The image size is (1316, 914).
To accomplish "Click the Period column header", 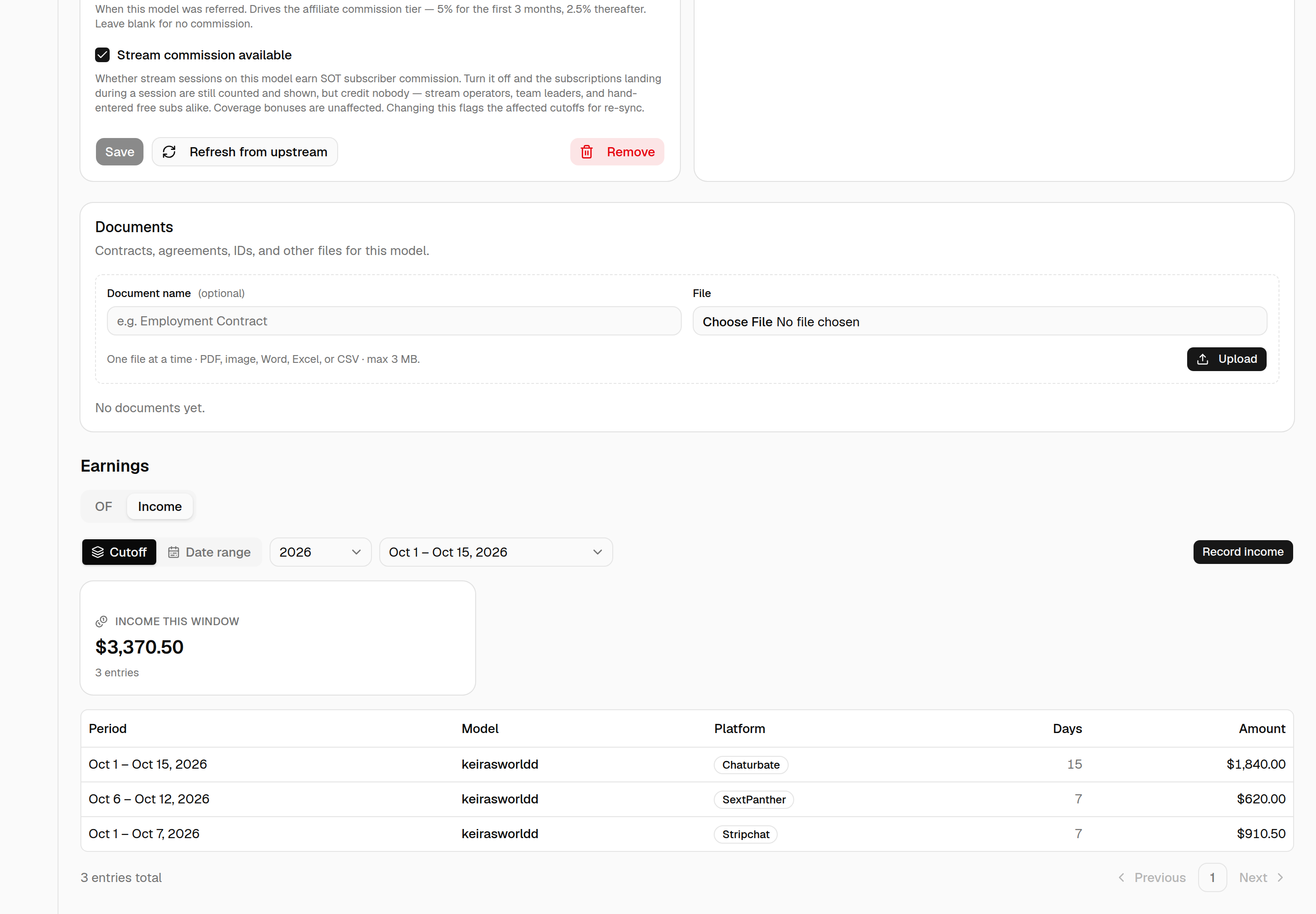I will [108, 728].
